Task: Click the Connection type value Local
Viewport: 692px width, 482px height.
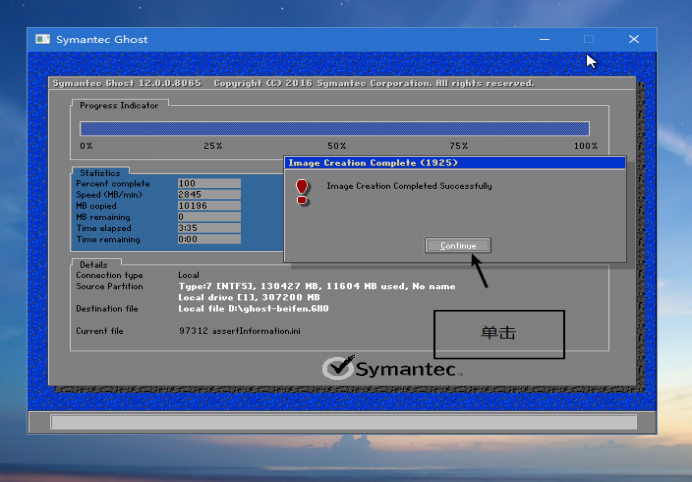Action: point(188,275)
